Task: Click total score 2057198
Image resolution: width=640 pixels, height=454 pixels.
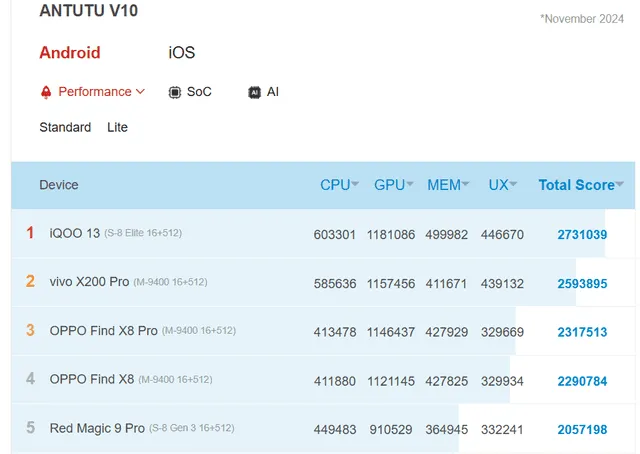Action: click(582, 430)
